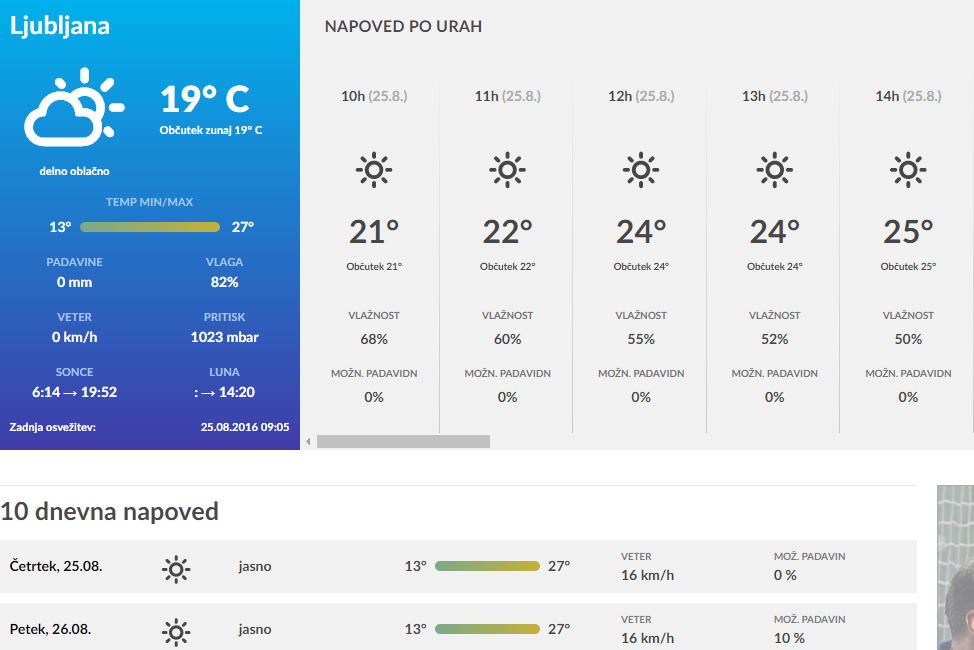The width and height of the screenshot is (974, 650).
Task: Click the 'jasno' label in Petek row
Action: (x=255, y=629)
